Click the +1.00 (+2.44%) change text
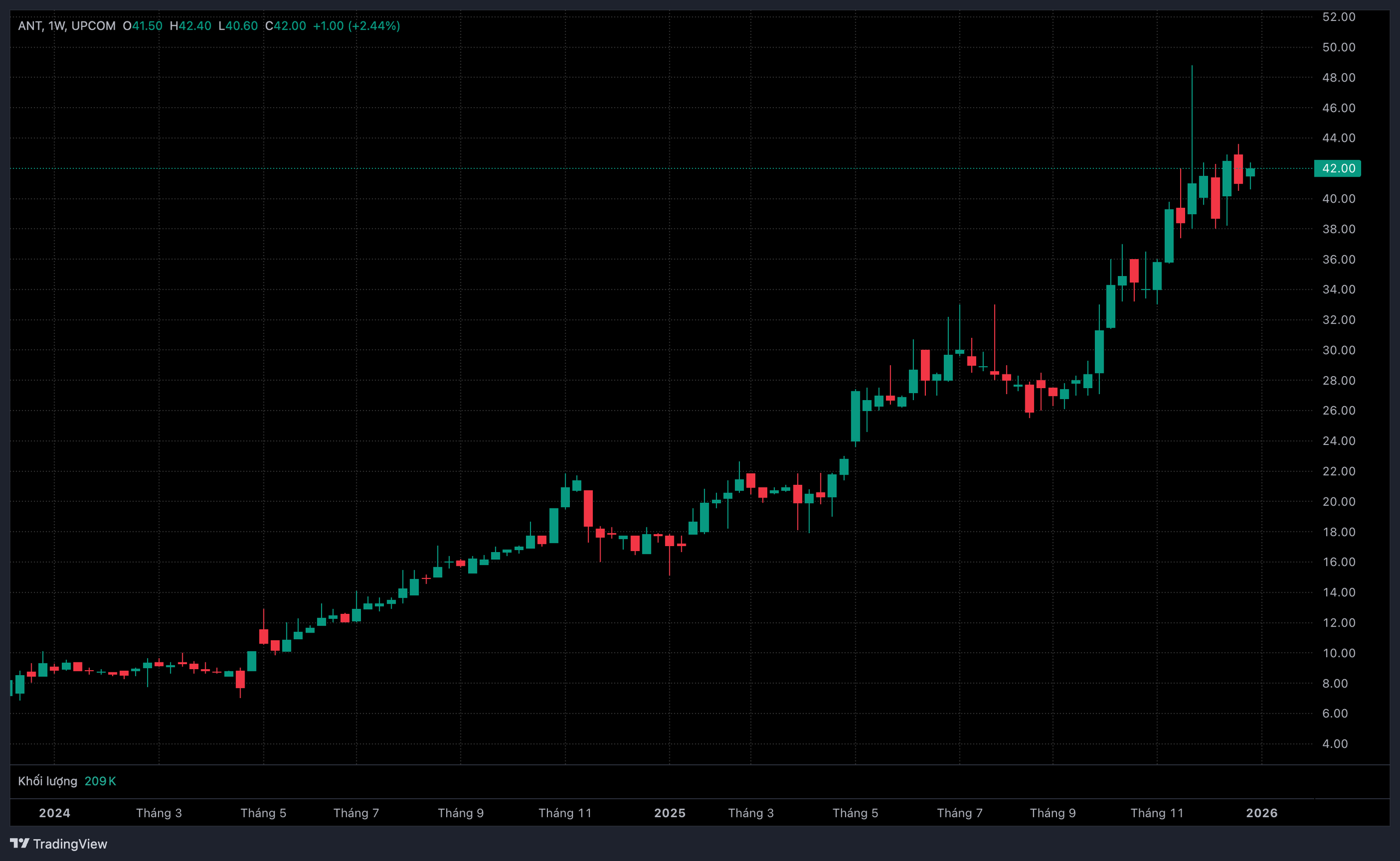 [357, 26]
